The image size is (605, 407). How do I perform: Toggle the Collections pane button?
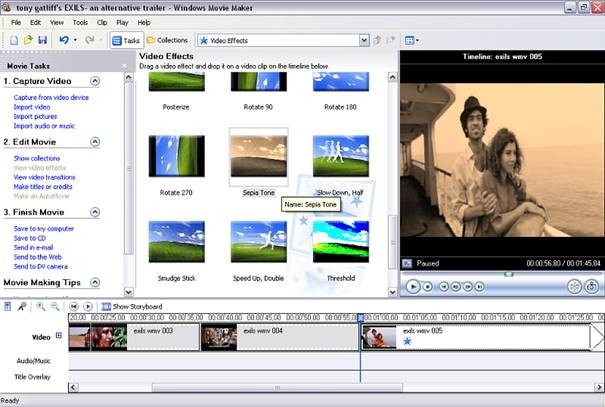tap(167, 40)
